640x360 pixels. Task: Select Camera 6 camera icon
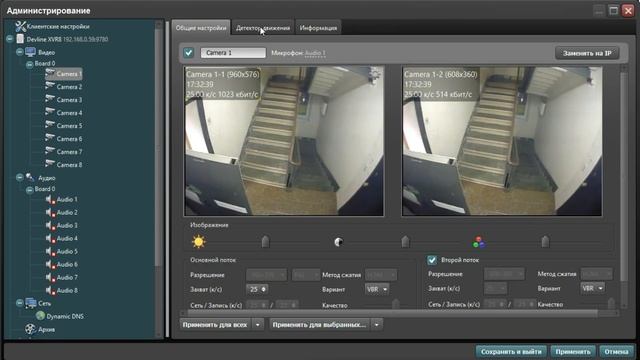(50, 139)
